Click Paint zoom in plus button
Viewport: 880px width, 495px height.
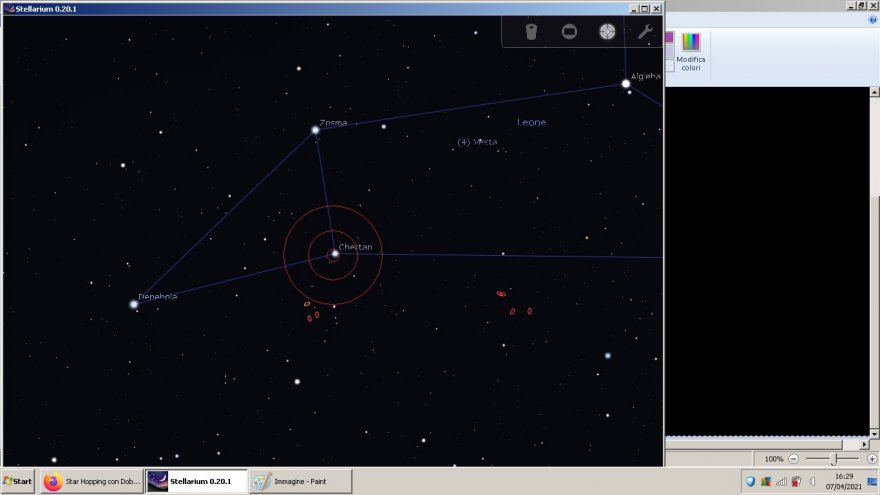pos(872,459)
